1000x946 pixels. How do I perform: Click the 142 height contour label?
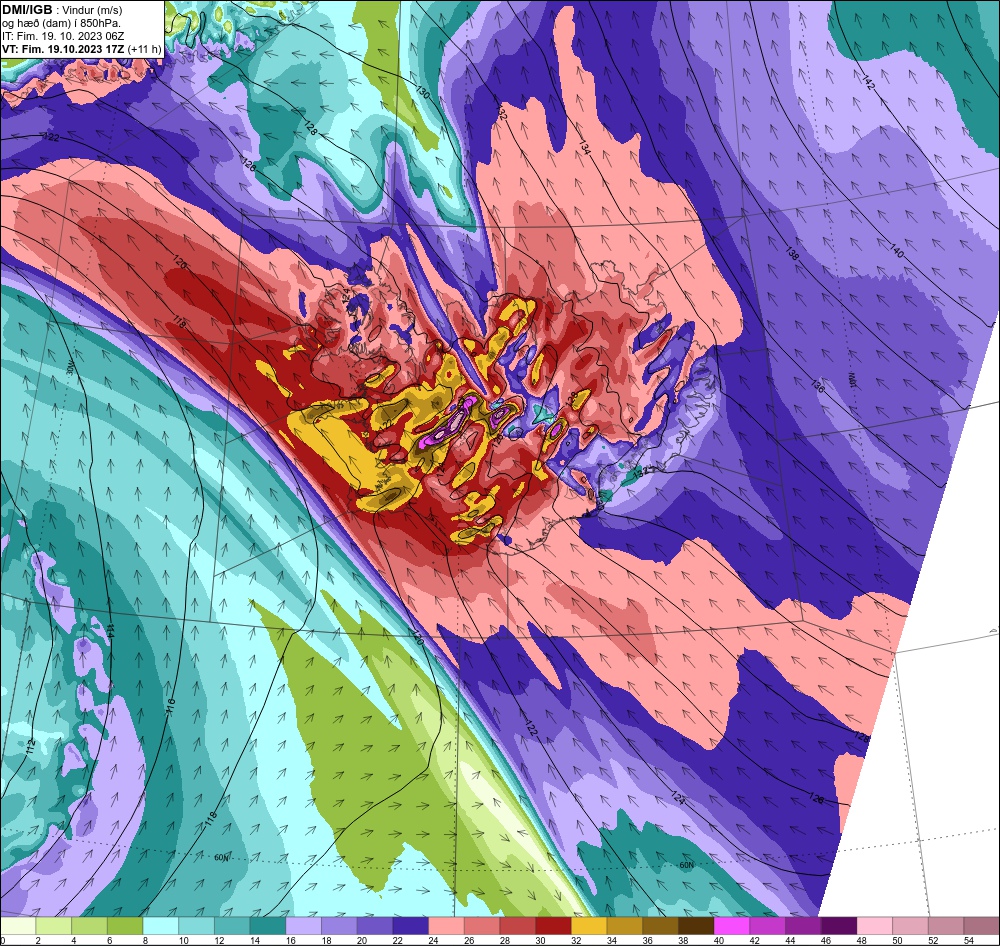(868, 82)
